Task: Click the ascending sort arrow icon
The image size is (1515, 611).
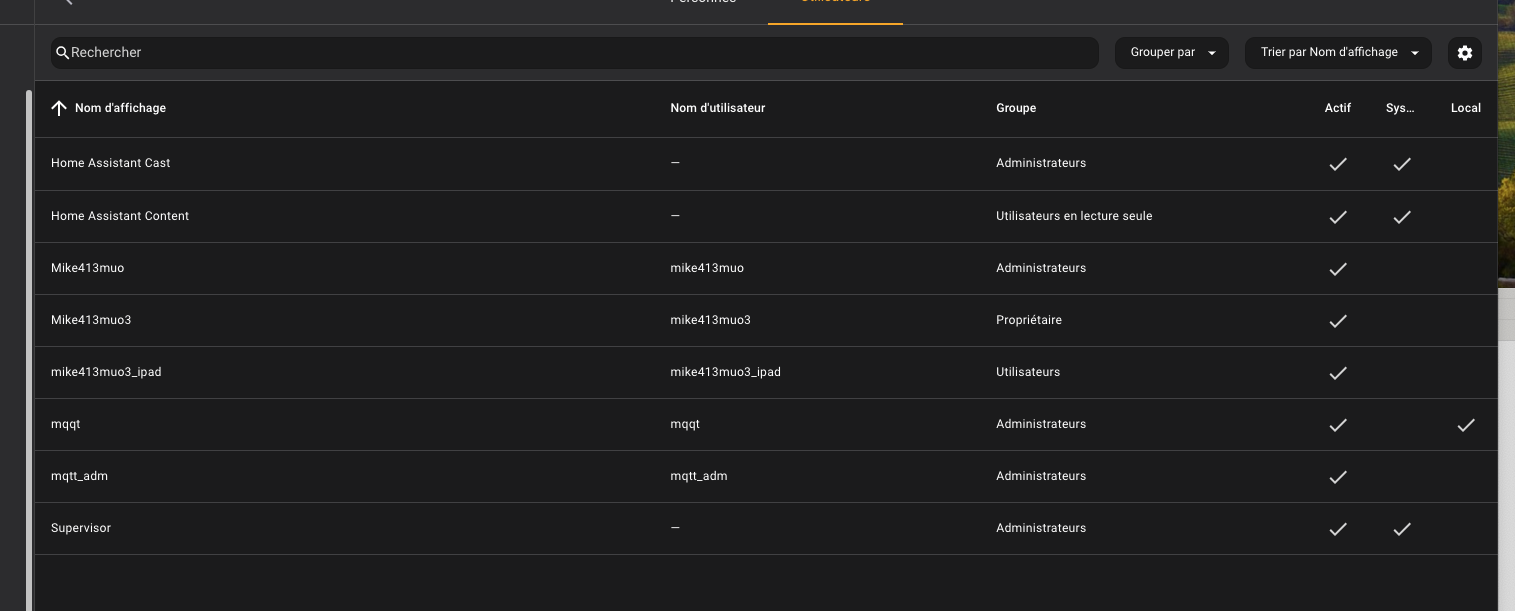Action: click(x=59, y=108)
